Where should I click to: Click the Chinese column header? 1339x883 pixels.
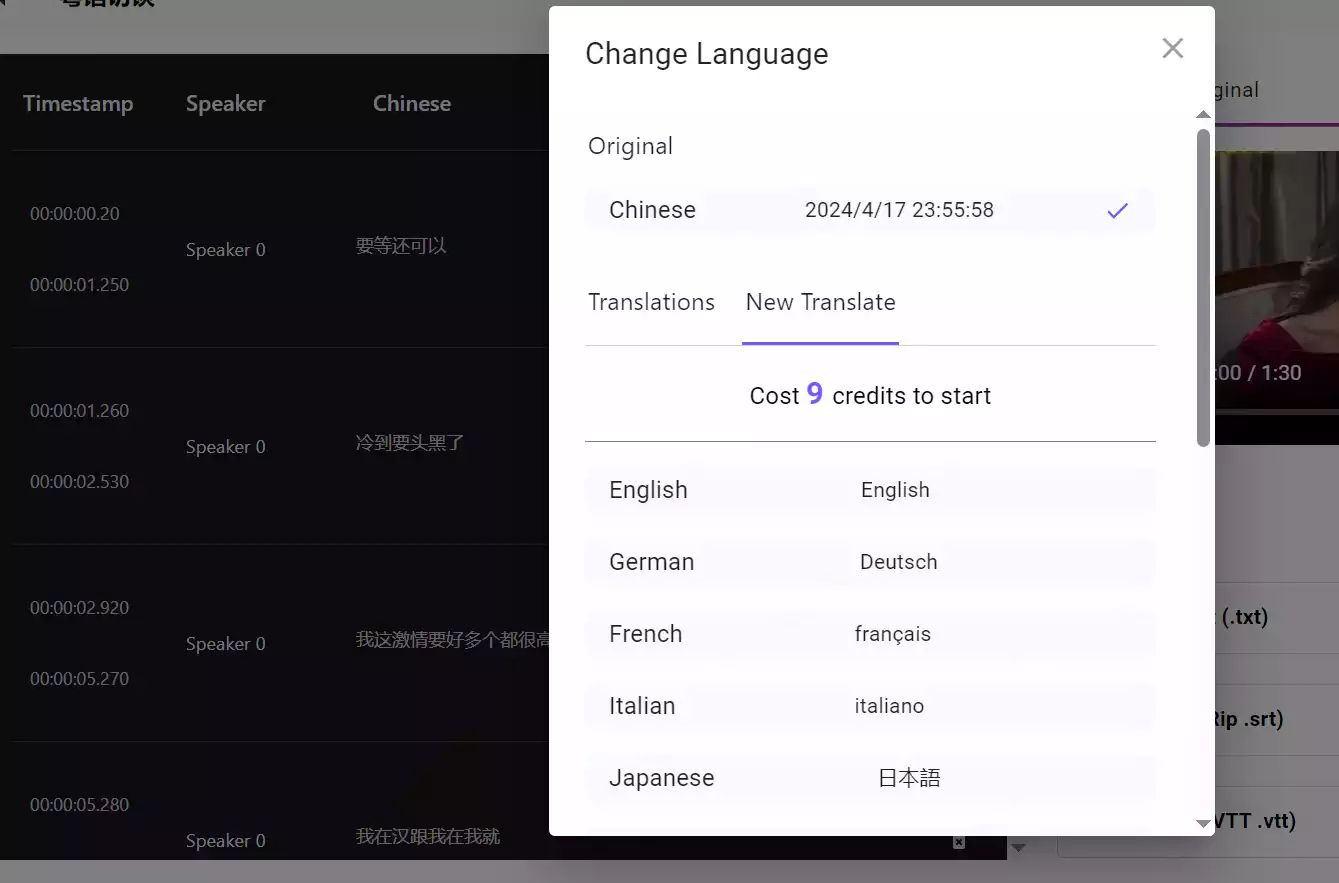(411, 104)
